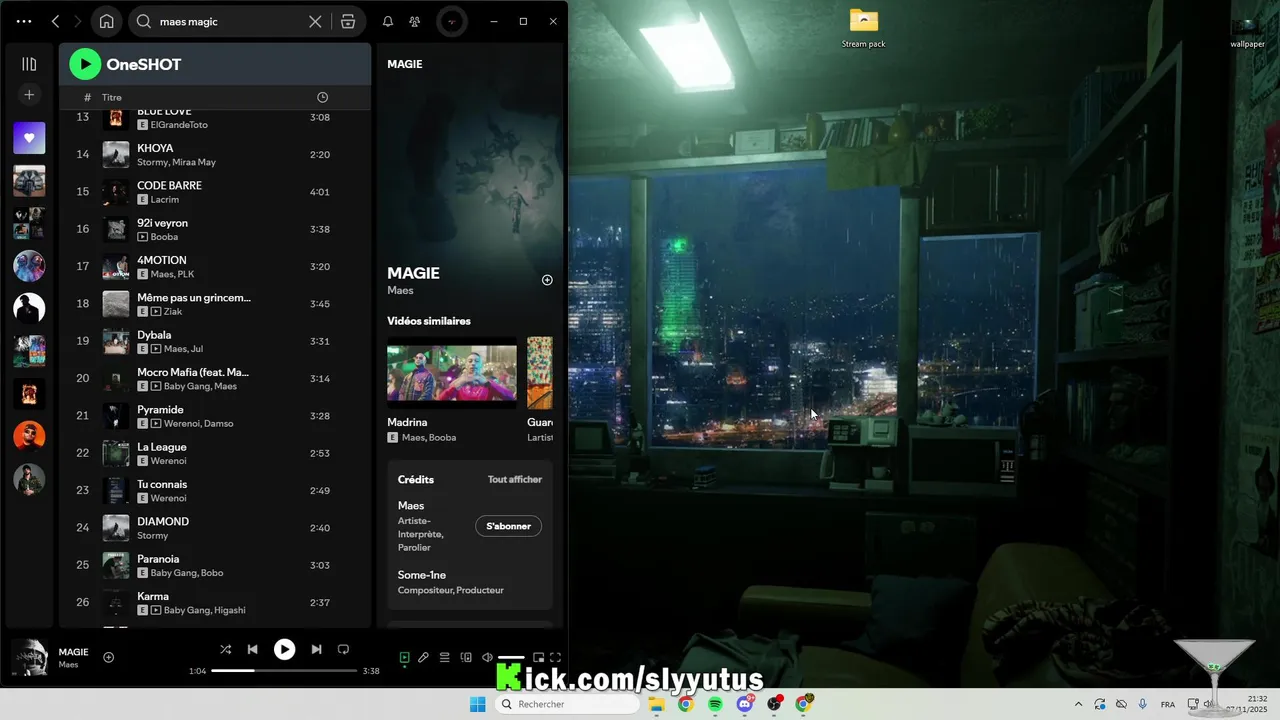Play the OneSHOT playlist
1280x720 pixels.
coord(85,64)
